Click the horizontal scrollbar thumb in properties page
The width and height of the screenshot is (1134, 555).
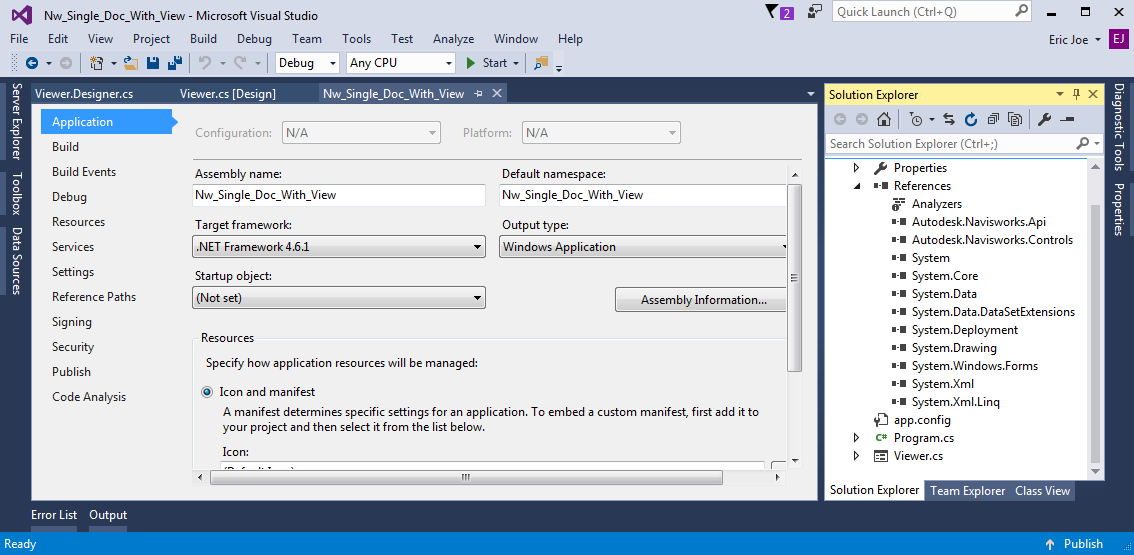coord(466,478)
